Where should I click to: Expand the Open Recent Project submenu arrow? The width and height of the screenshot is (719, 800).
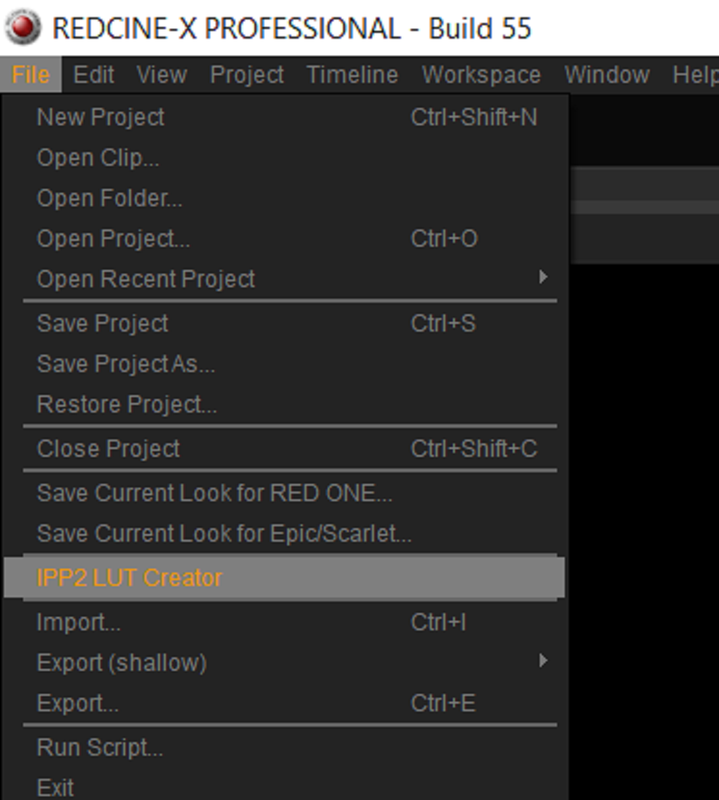coord(543,277)
